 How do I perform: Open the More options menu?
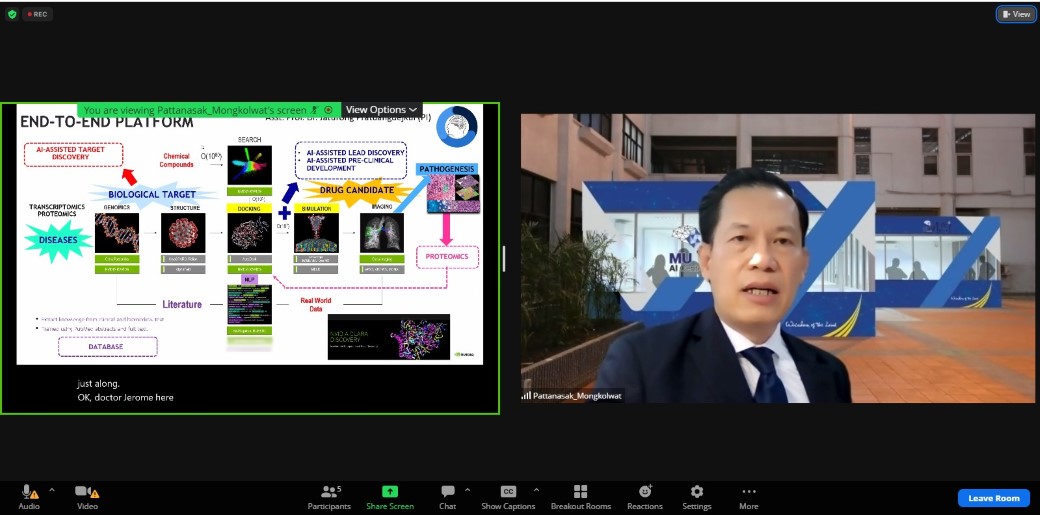(748, 492)
